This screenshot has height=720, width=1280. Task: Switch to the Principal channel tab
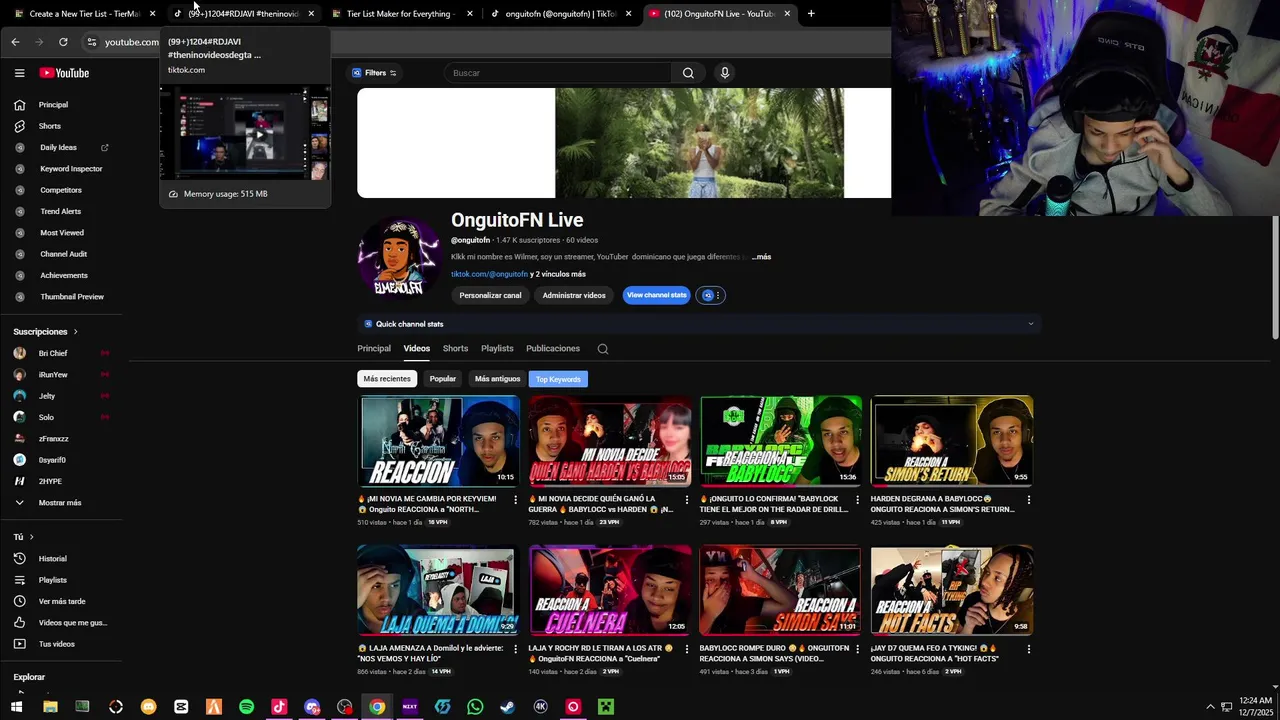coord(374,349)
